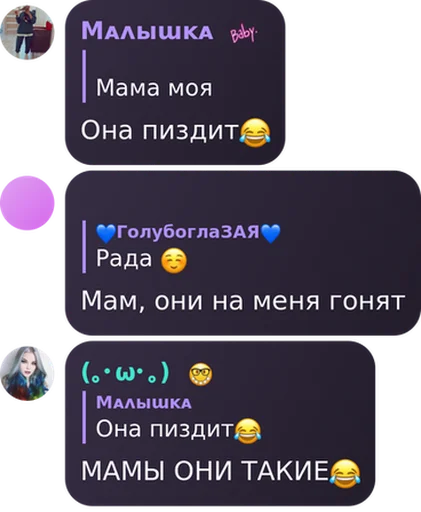Click the Малышка username in first message
Image resolution: width=421 pixels, height=512 pixels.
(x=147, y=31)
